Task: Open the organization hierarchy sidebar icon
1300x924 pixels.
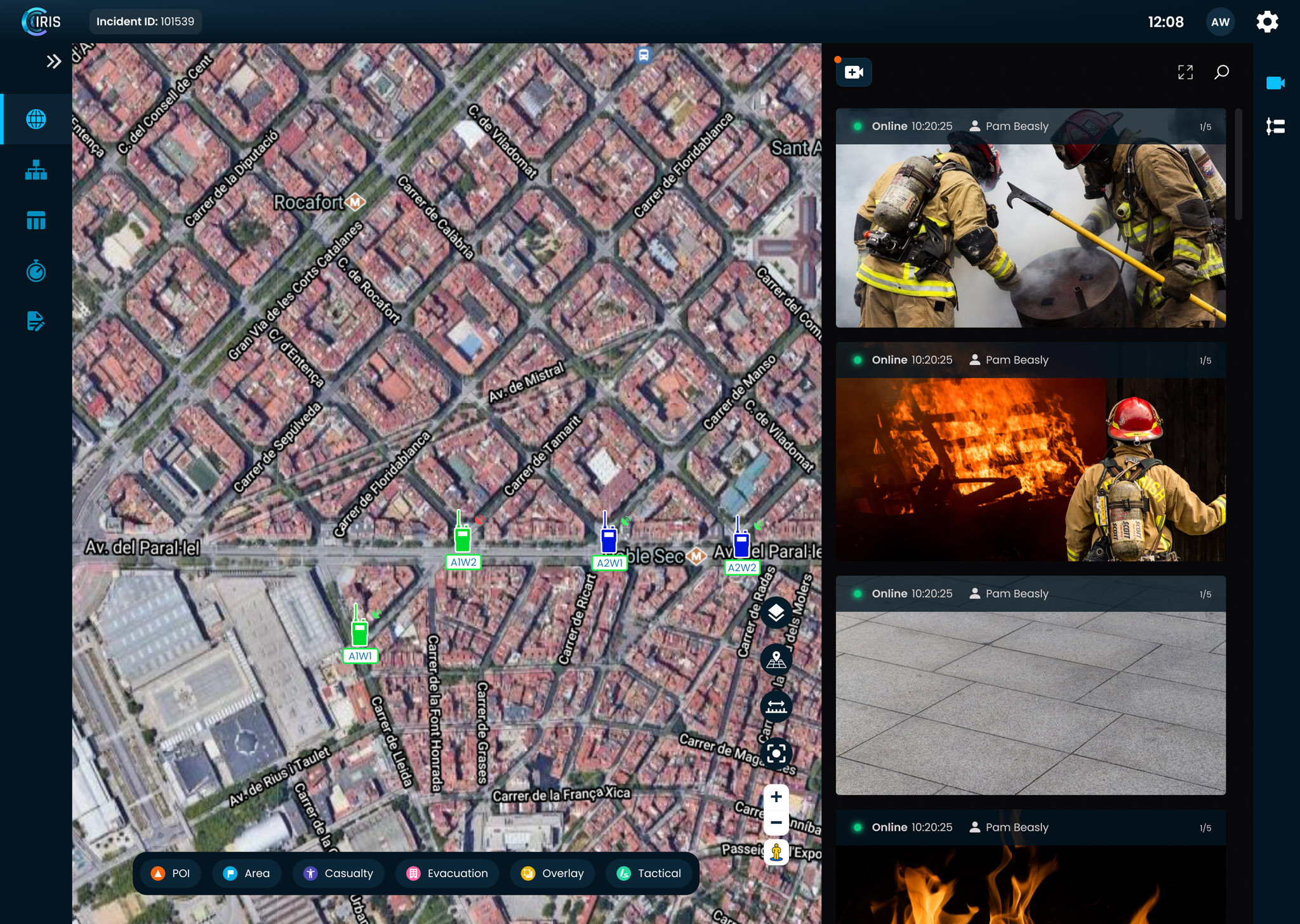Action: [x=36, y=170]
